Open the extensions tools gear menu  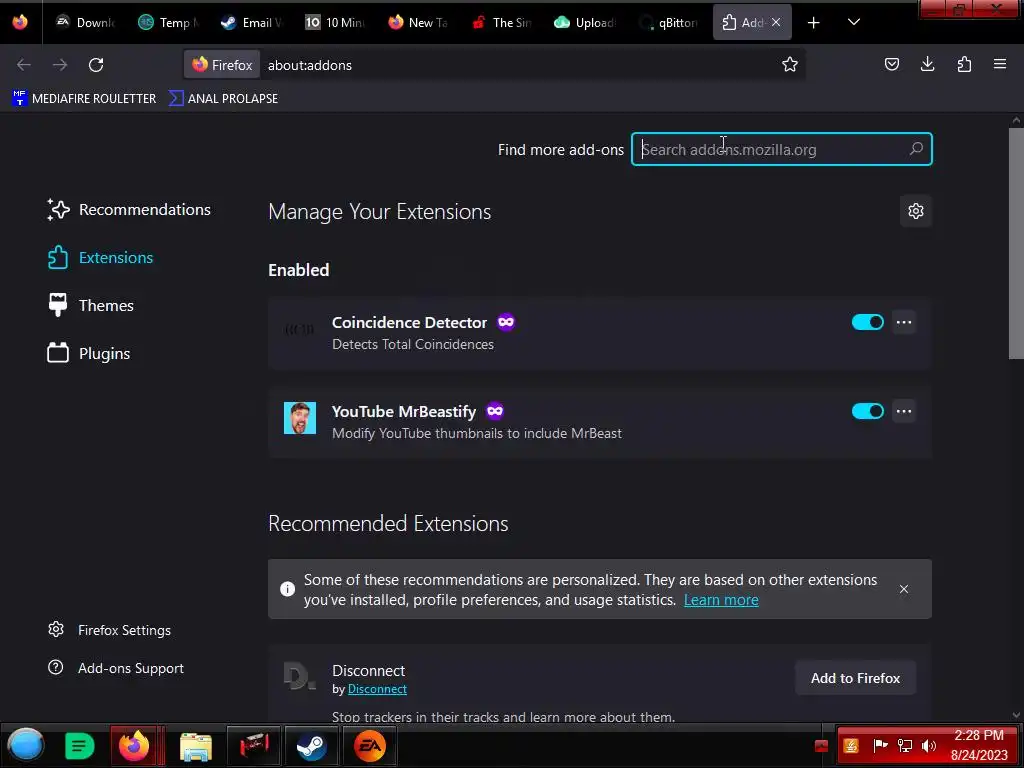916,211
